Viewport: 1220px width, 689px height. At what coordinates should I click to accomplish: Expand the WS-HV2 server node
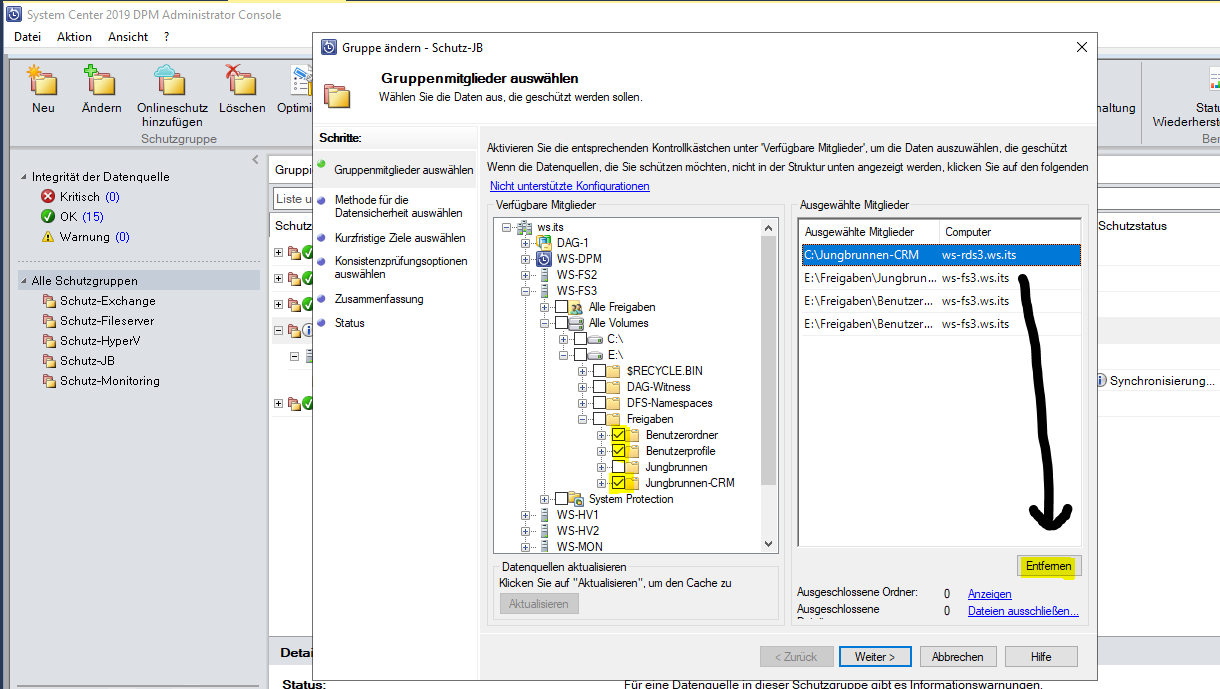point(526,531)
